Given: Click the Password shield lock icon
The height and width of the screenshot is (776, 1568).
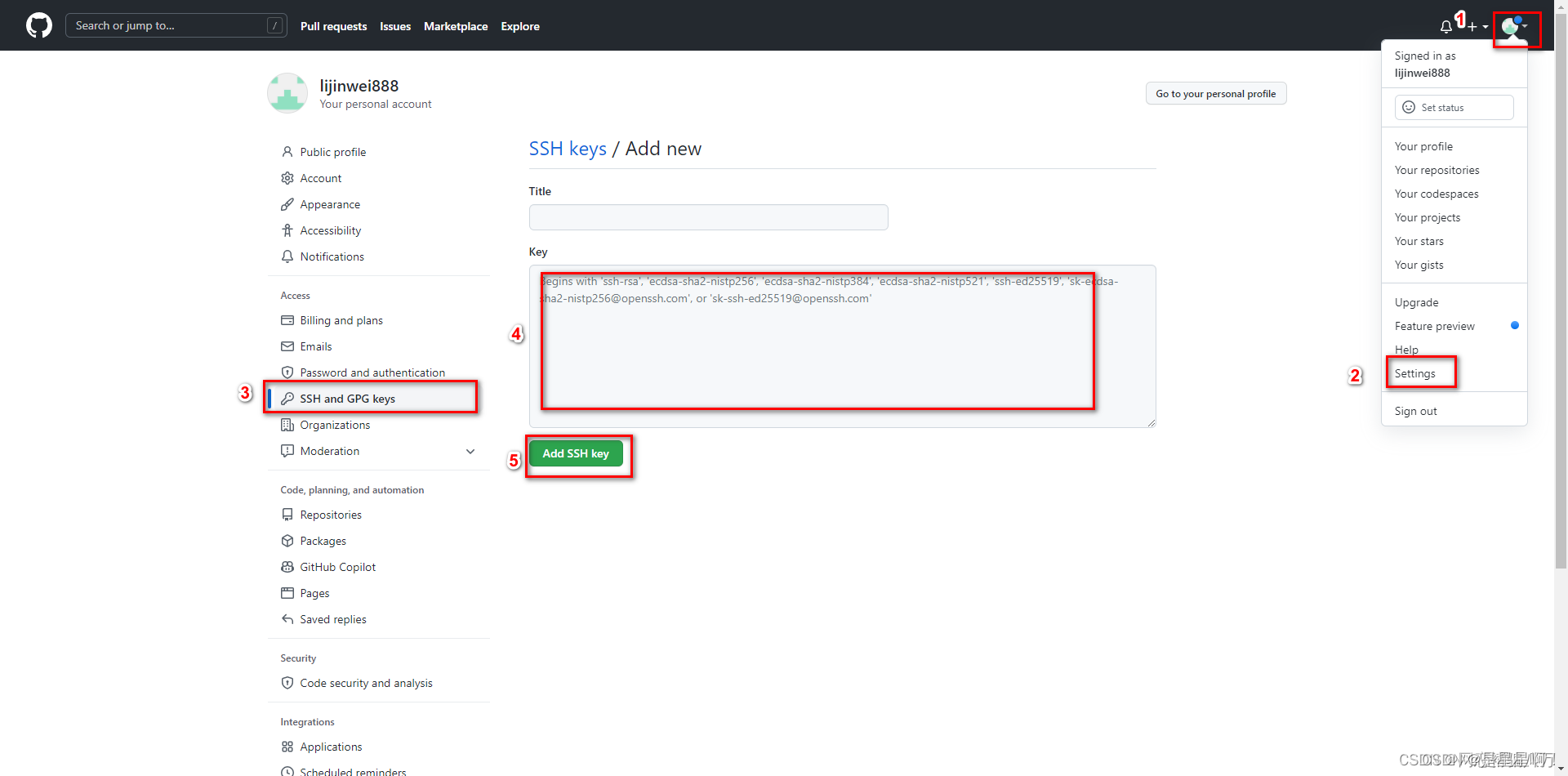Looking at the screenshot, I should pyautogui.click(x=287, y=372).
